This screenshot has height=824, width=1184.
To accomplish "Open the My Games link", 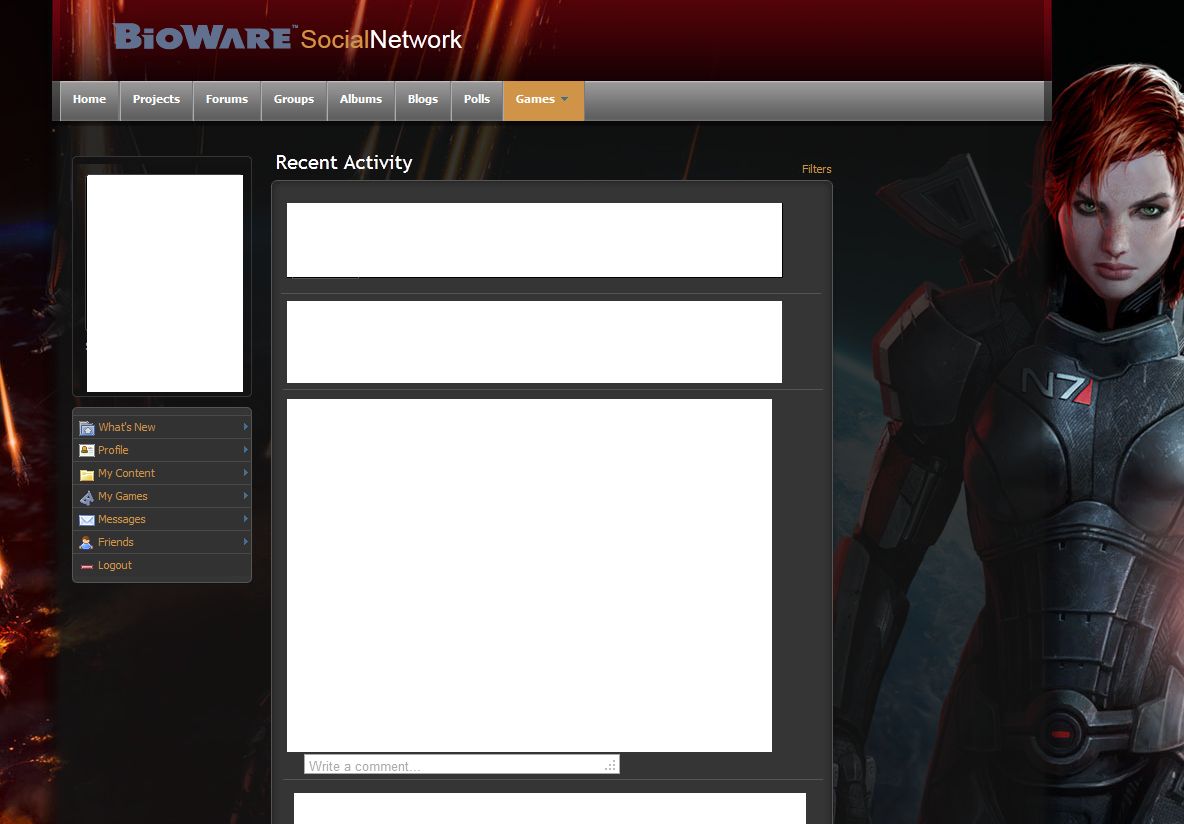I will tap(122, 496).
